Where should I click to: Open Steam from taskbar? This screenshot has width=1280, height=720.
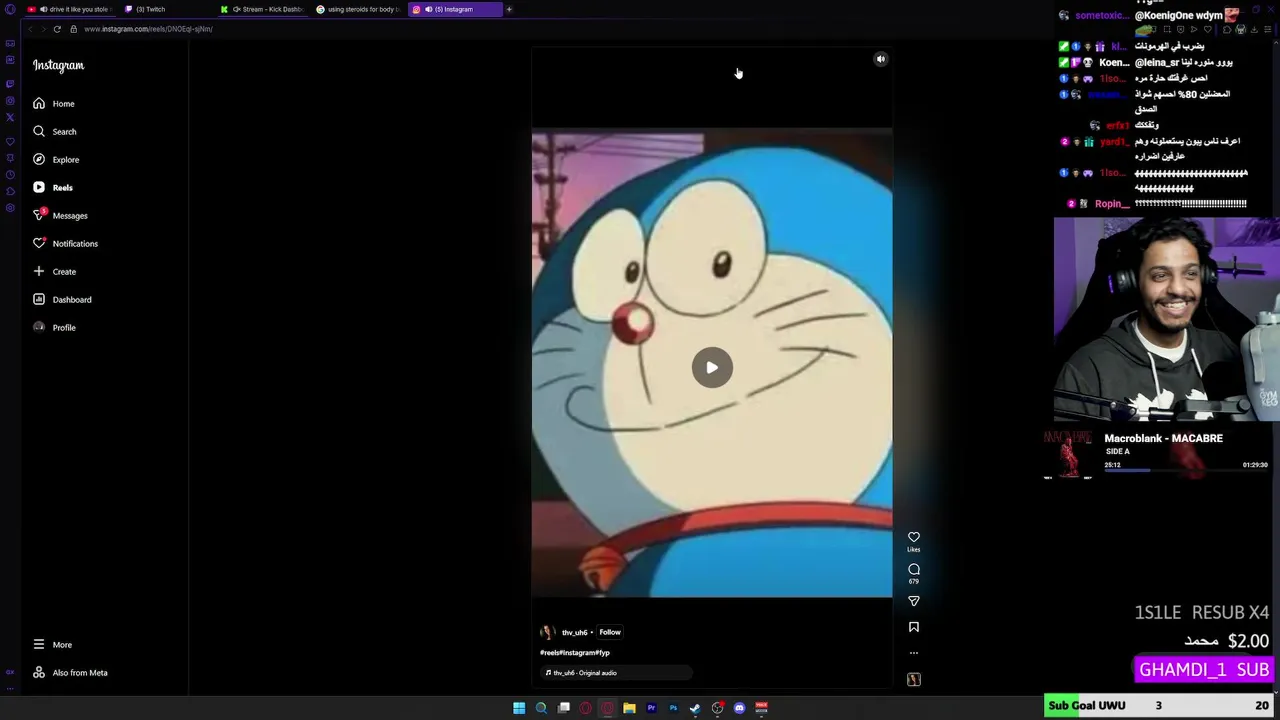695,708
